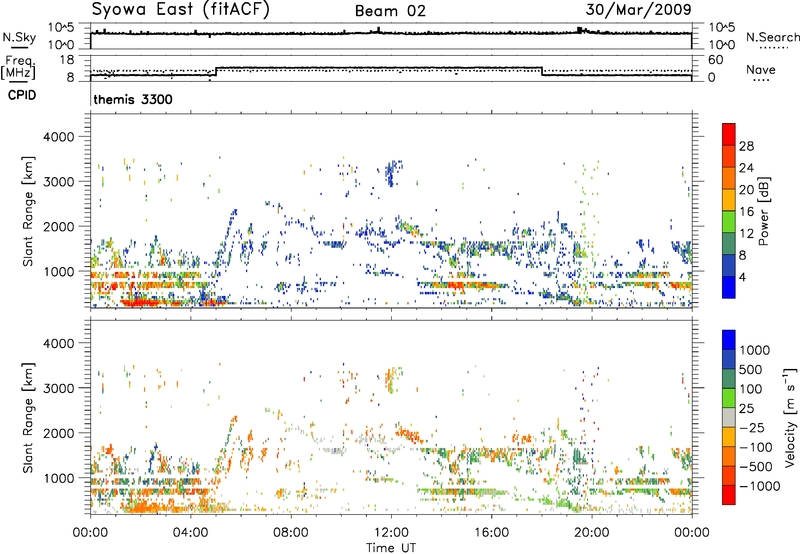Screen dimensions: 800x554
Task: Select the 4000 tick in the power panel
Action: click(58, 137)
